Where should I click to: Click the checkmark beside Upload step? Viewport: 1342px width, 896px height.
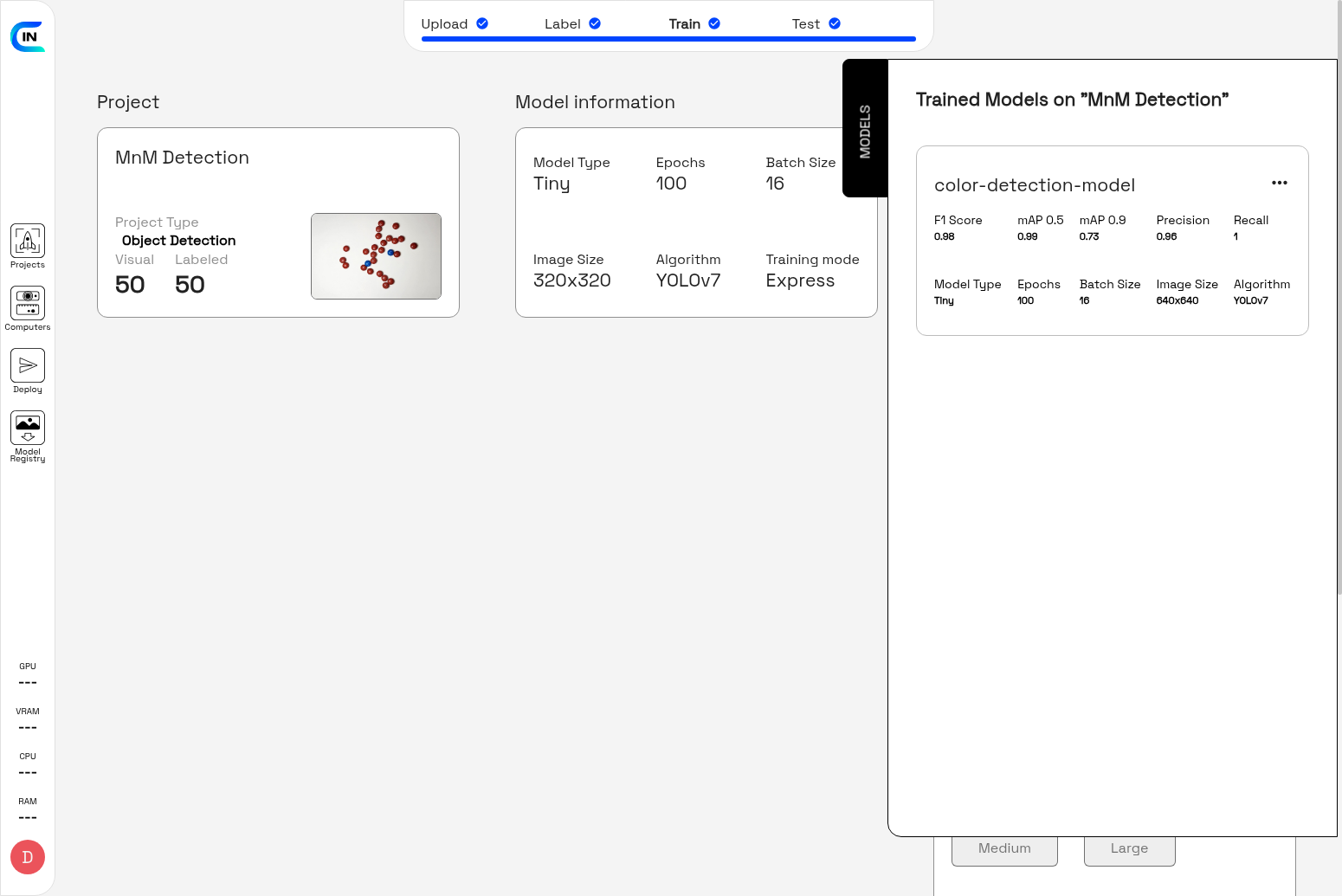point(482,23)
